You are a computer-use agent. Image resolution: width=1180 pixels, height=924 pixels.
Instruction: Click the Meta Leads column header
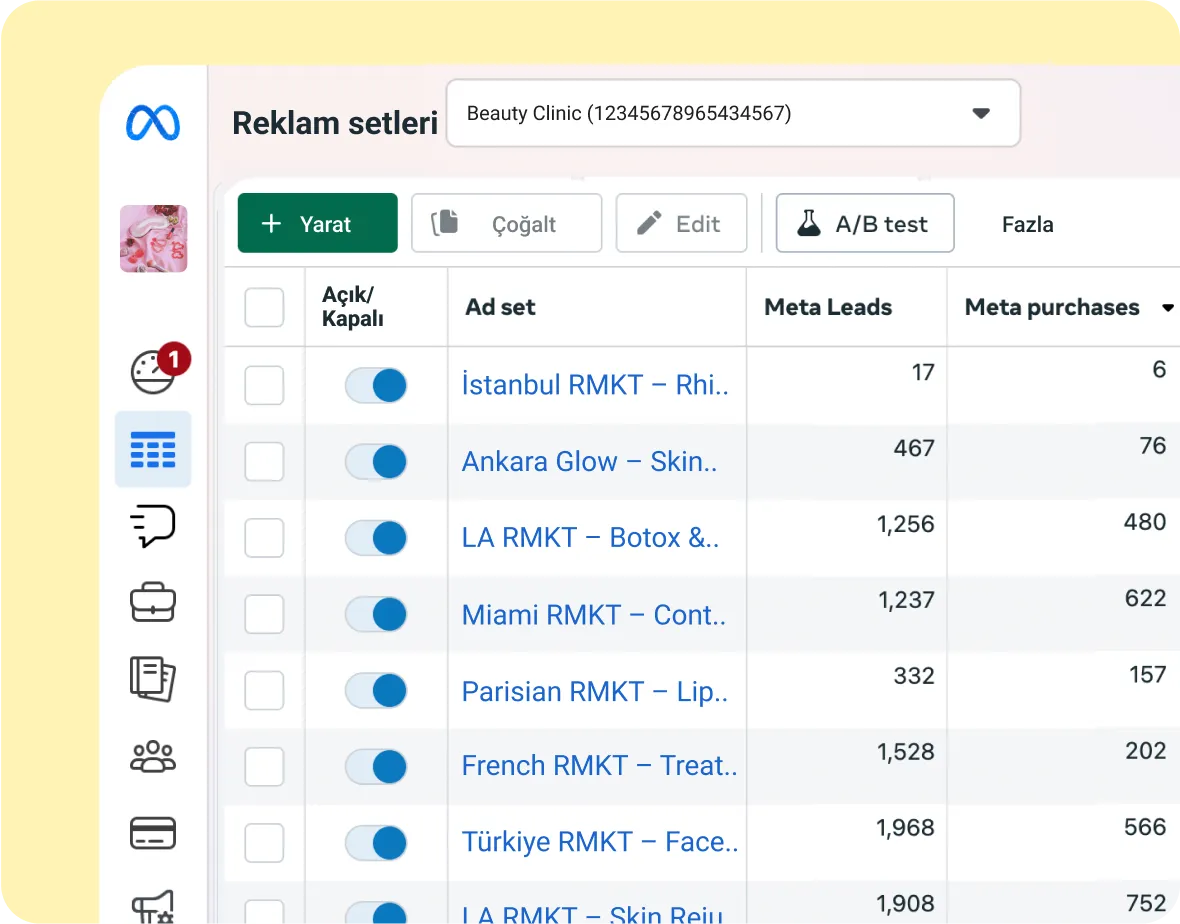pyautogui.click(x=827, y=308)
